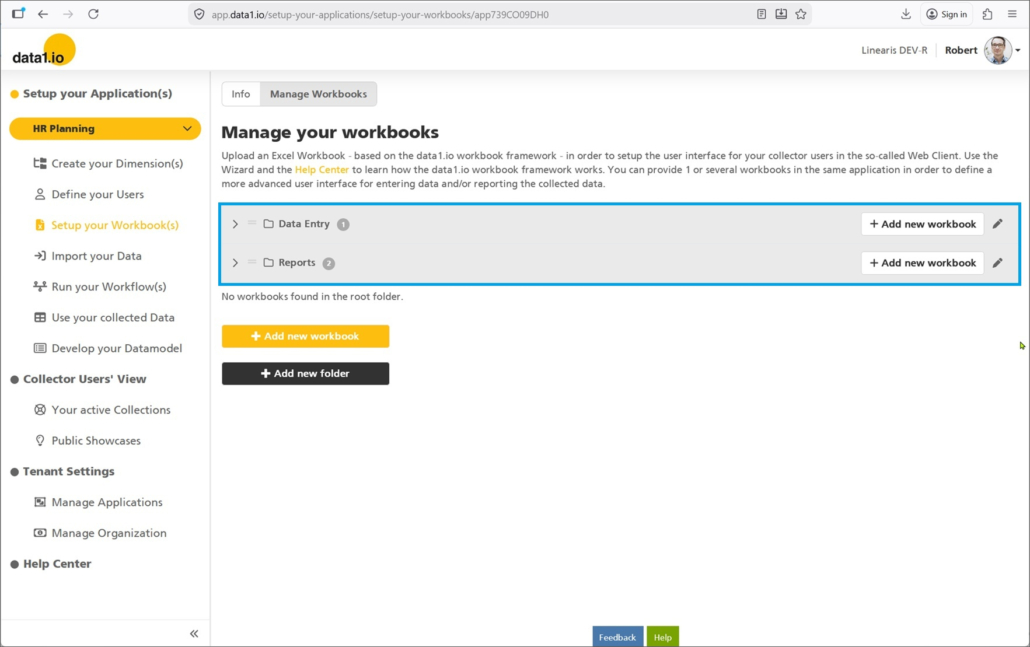Image resolution: width=1030 pixels, height=647 pixels.
Task: Bookmark this page with the star icon
Action: tap(801, 14)
